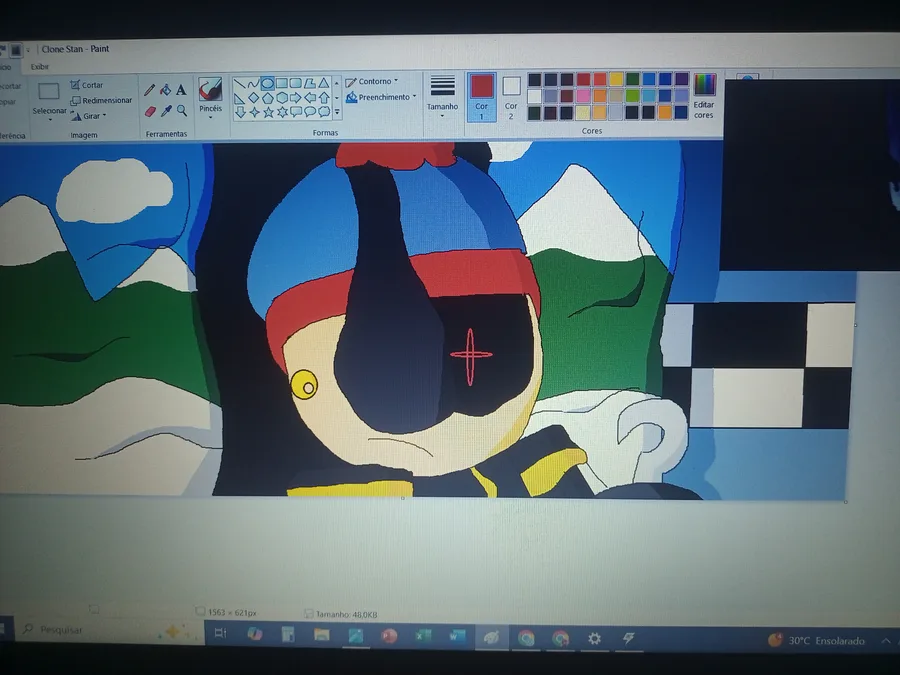Activate the Text tool (A)
The height and width of the screenshot is (675, 900).
coord(181,90)
